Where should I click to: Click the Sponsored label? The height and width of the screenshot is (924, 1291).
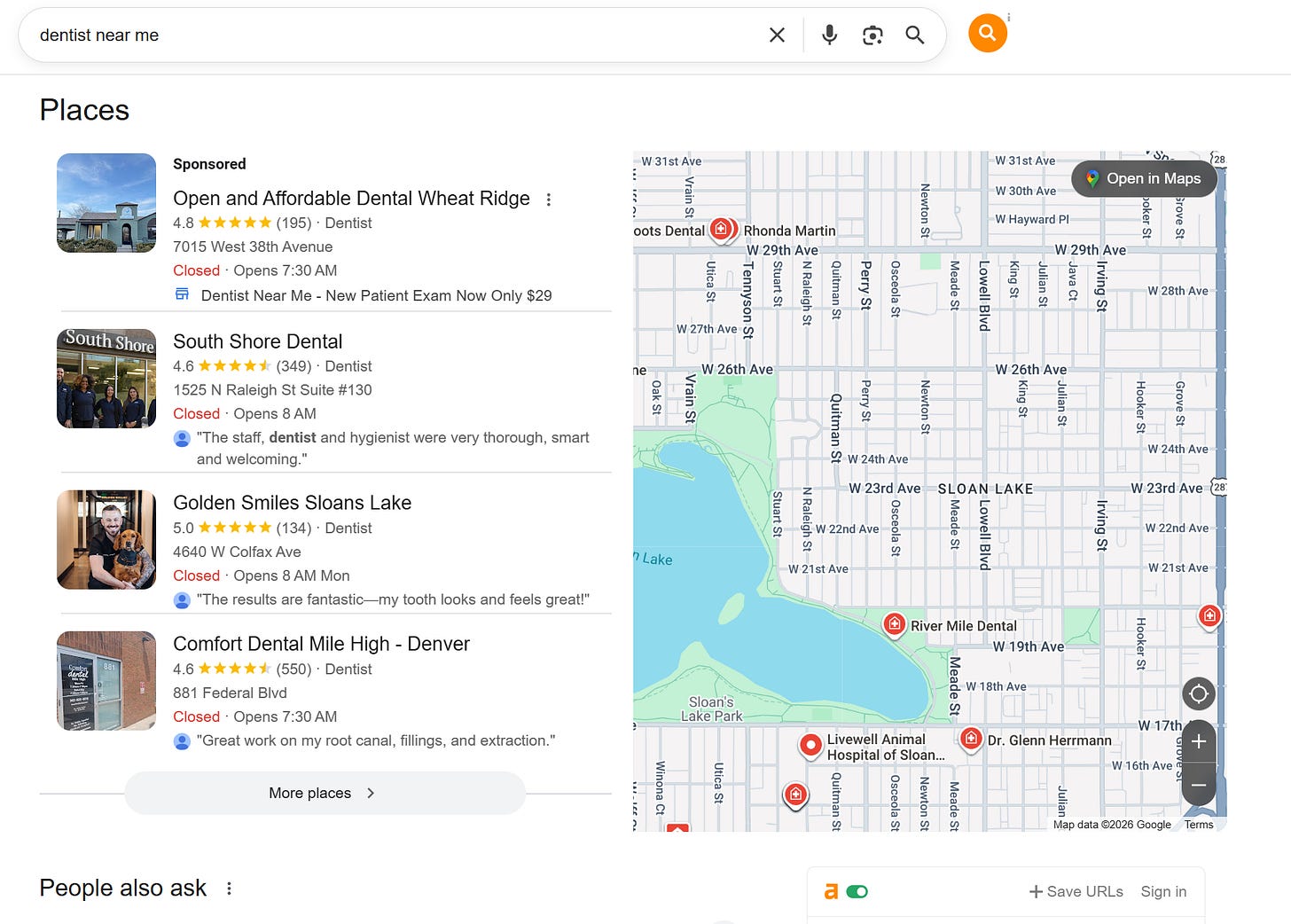pyautogui.click(x=209, y=164)
